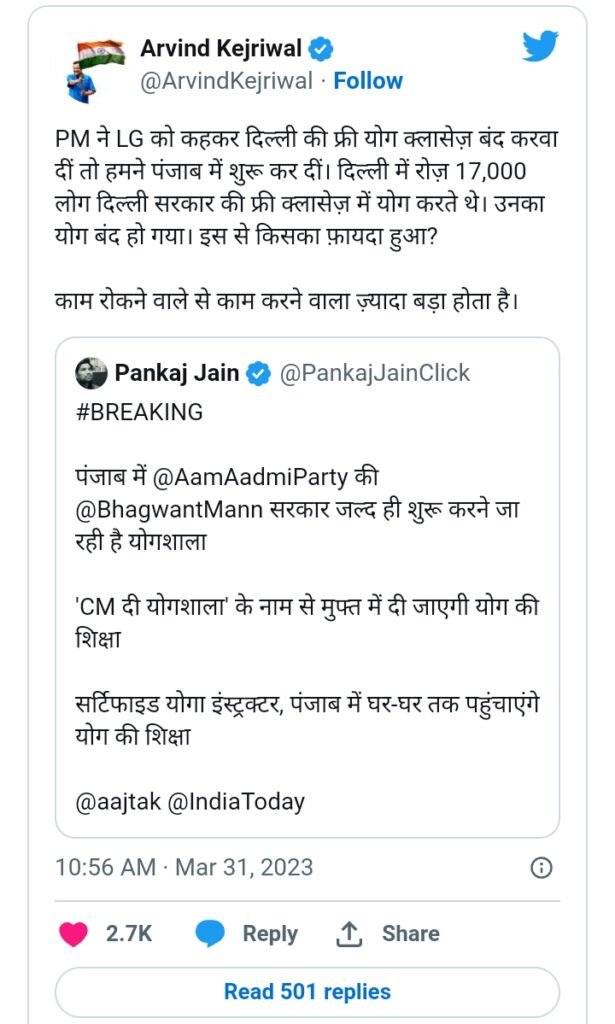This screenshot has height=1024, width=615.
Task: Open the @aajtak mention
Action: [118, 802]
